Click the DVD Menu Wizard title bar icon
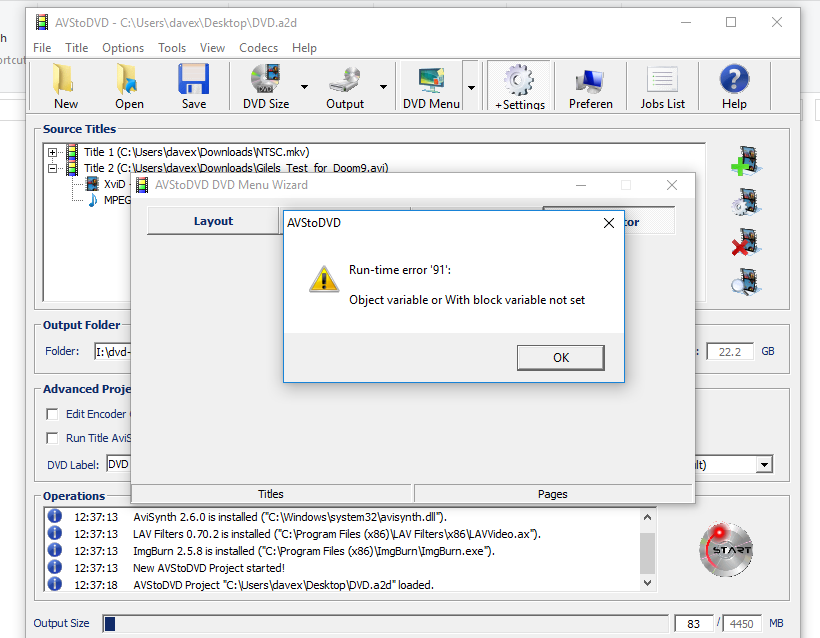 (142, 185)
